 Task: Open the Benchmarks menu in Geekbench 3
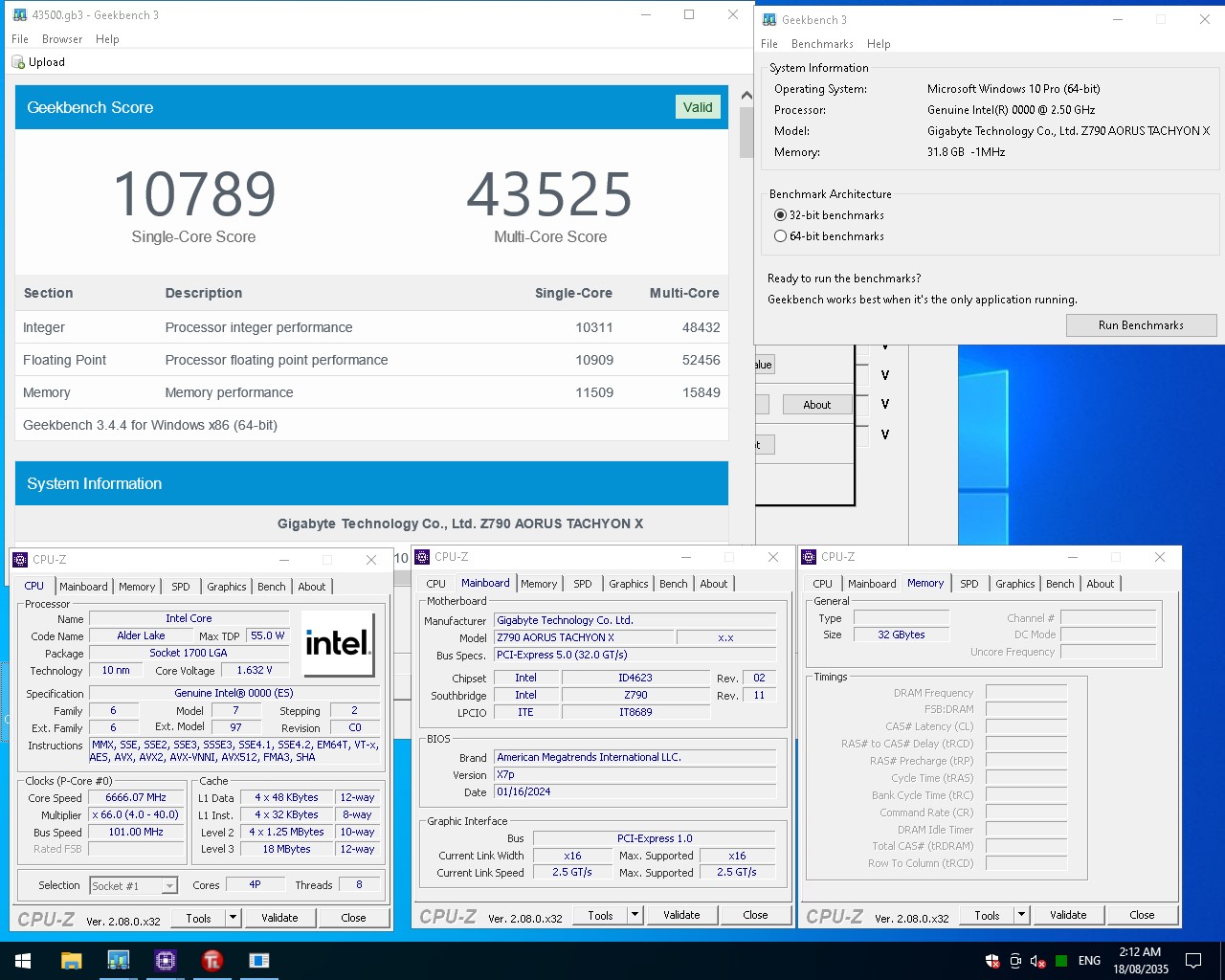822,44
